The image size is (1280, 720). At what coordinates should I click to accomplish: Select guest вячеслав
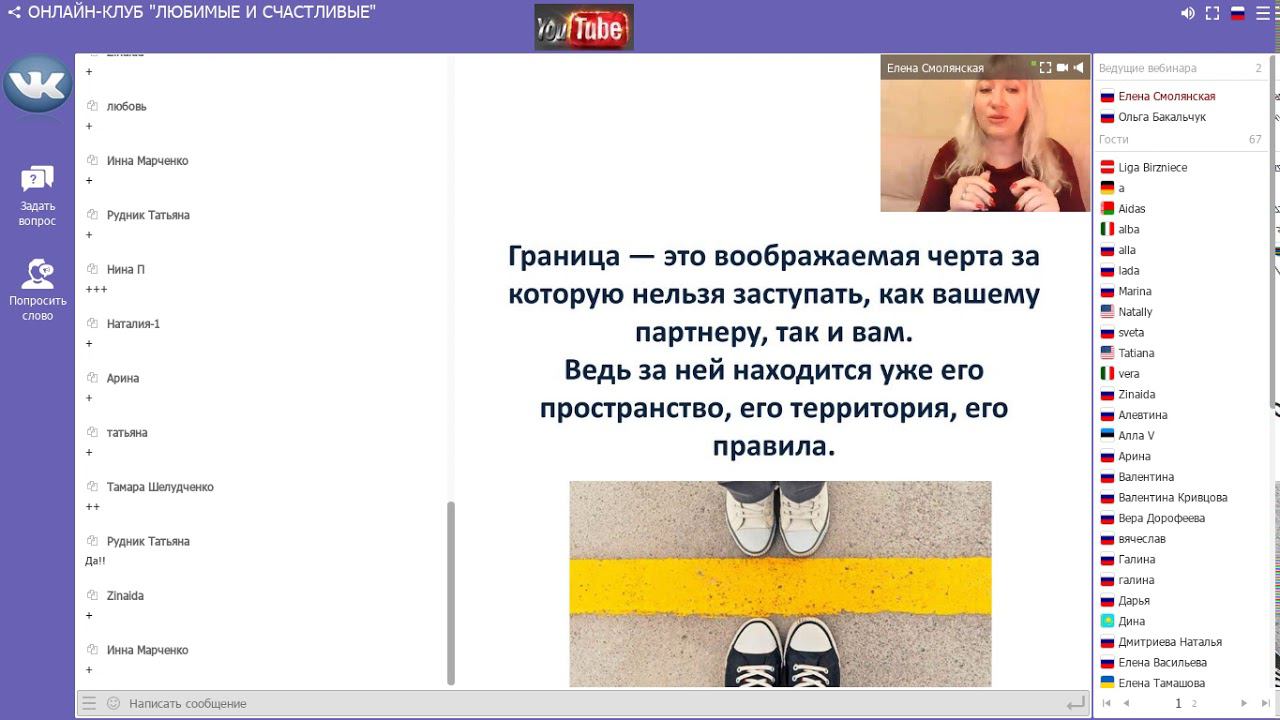point(1142,539)
